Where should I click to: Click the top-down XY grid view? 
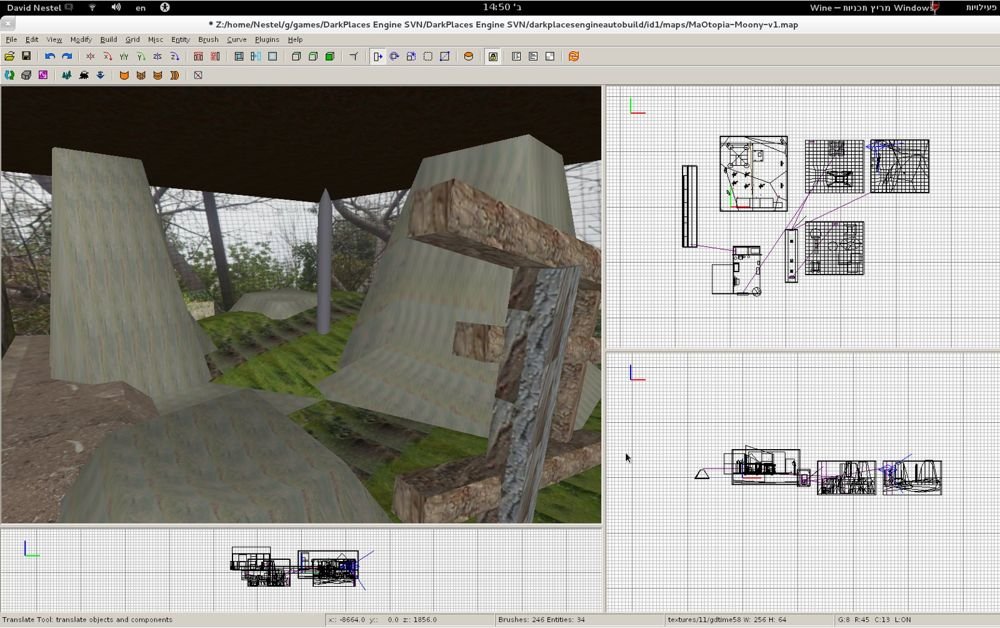click(x=803, y=217)
